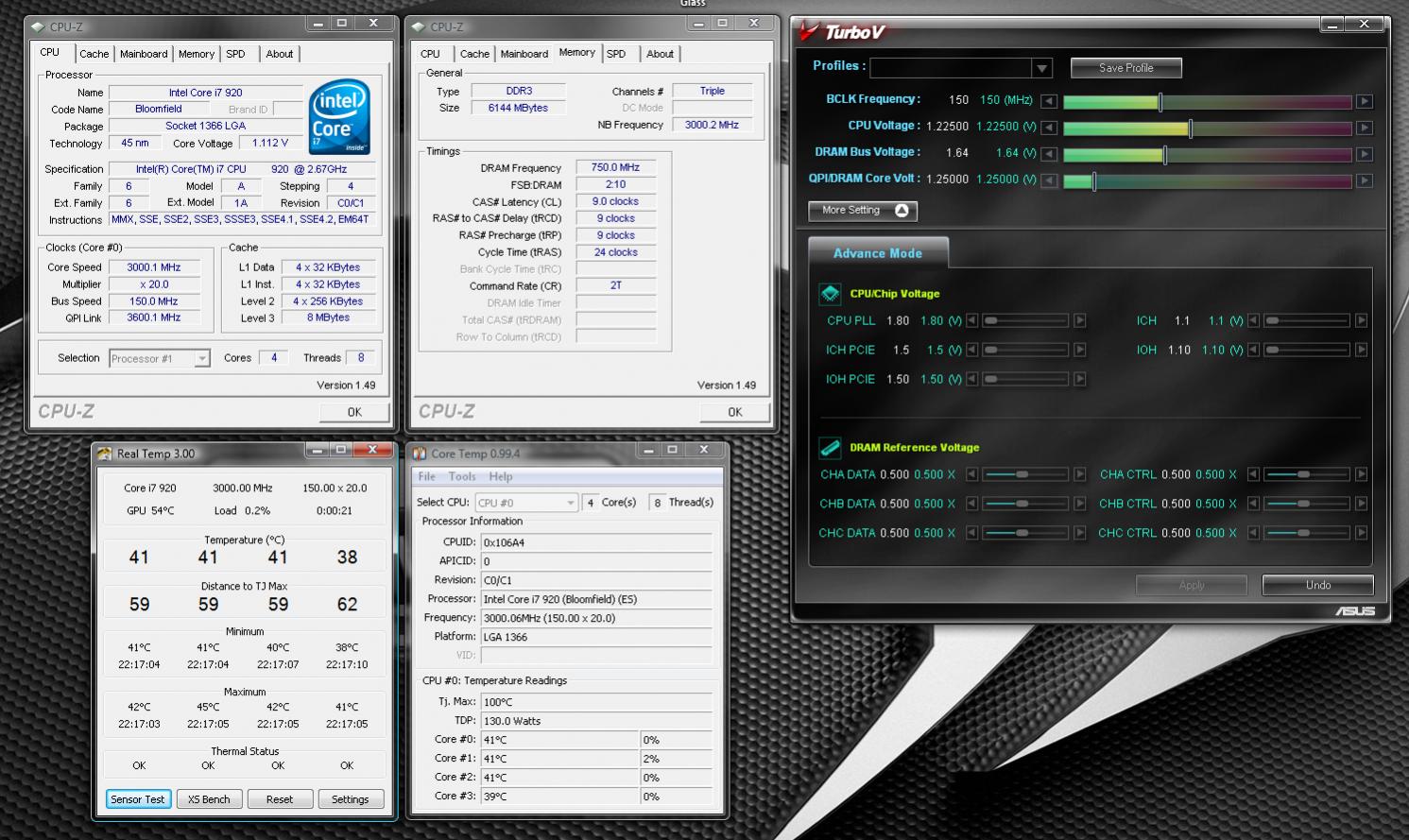Click DRAM Bus Voltage decrease arrow
The height and width of the screenshot is (840, 1409).
click(1049, 154)
